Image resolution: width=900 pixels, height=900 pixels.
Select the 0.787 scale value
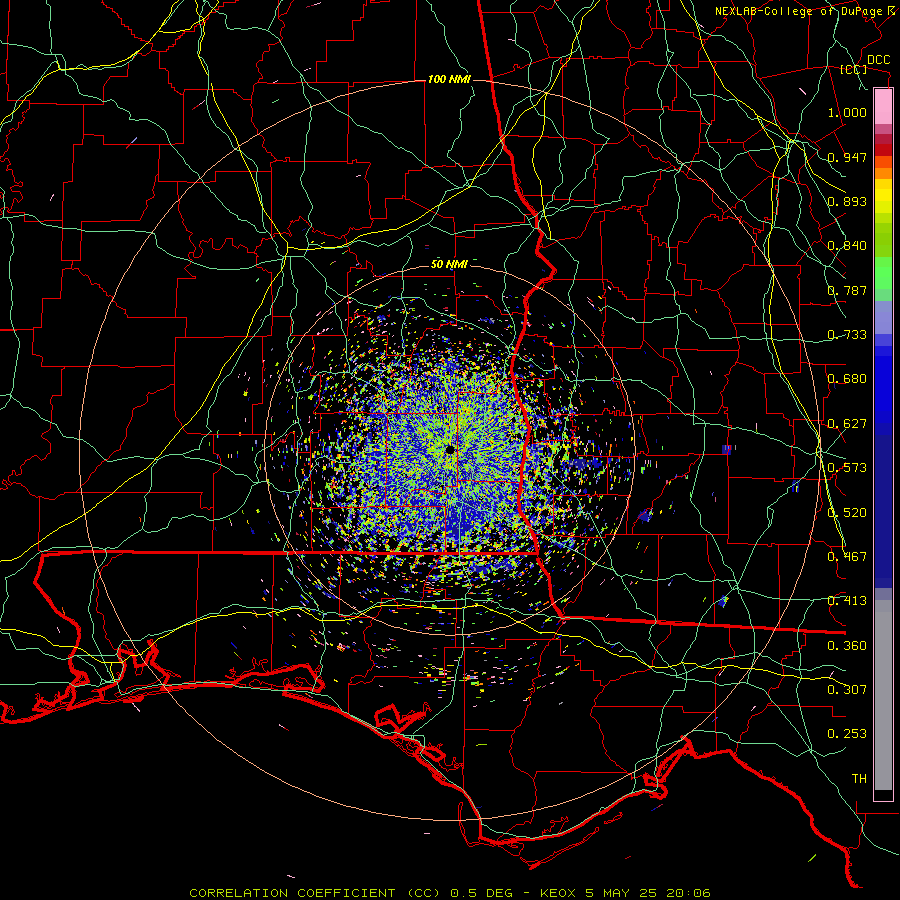[847, 290]
